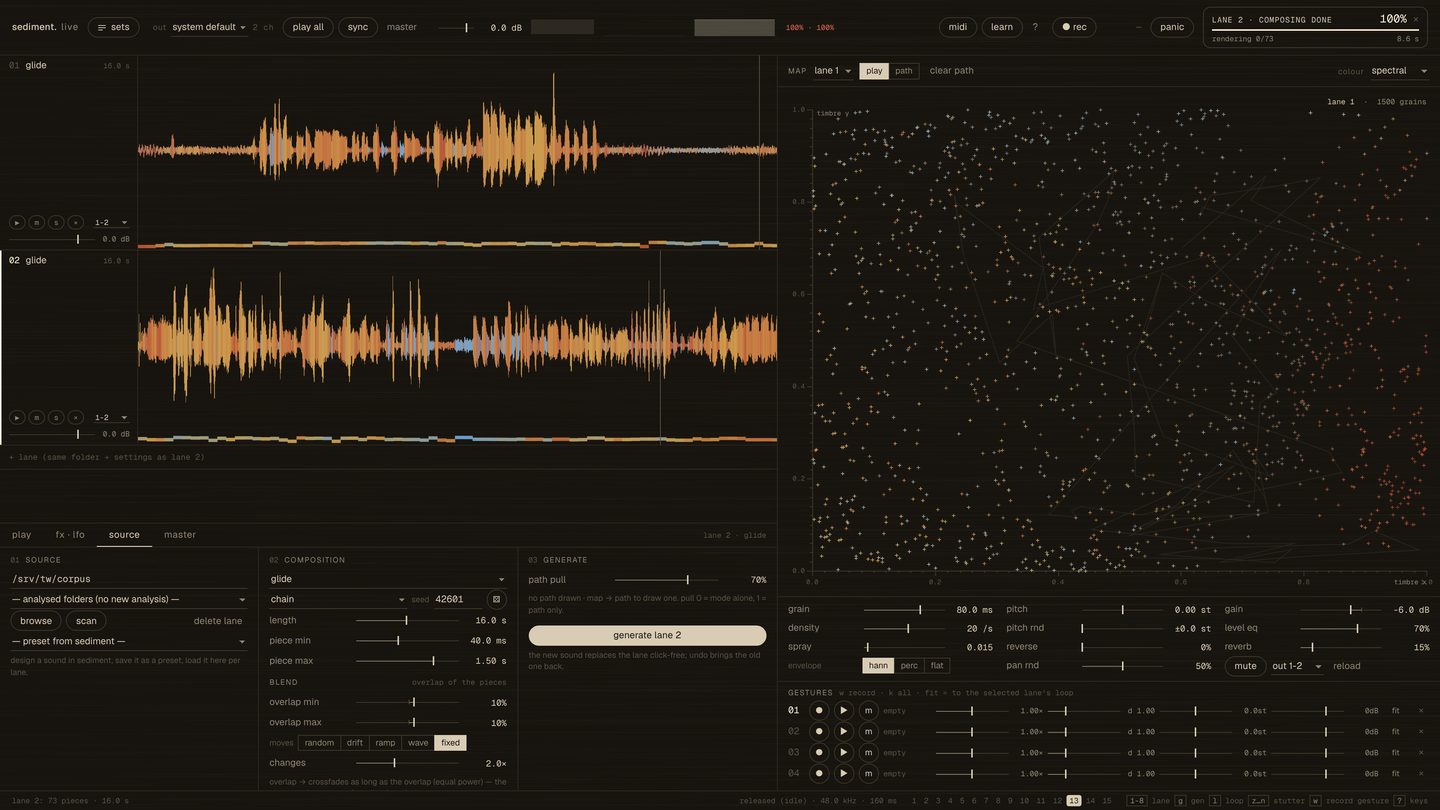Viewport: 1440px width, 810px height.
Task: Set overlap moves to wave
Action: pos(418,743)
